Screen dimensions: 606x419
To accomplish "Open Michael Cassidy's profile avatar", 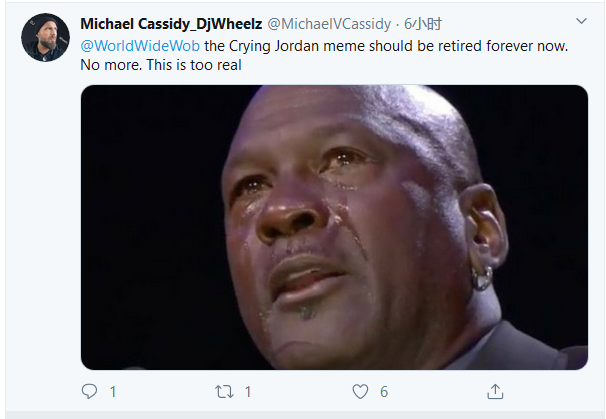I will (x=45, y=38).
